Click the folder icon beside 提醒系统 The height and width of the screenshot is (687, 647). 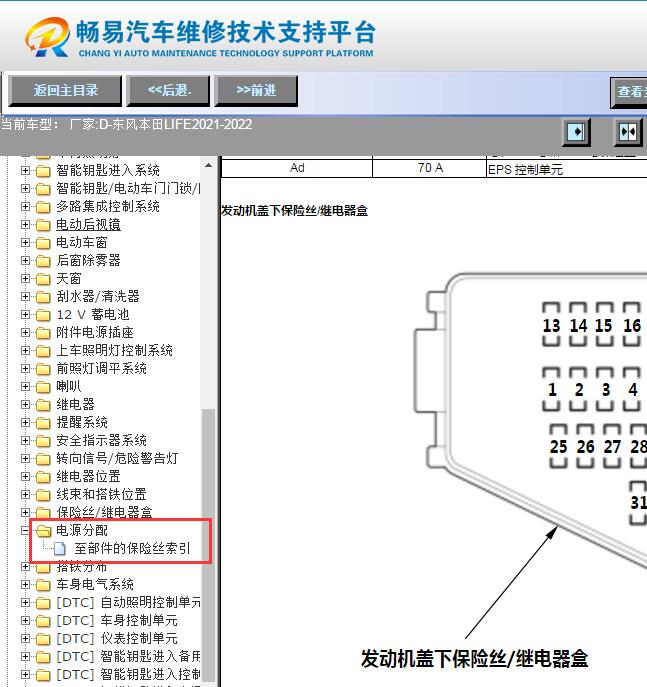[x=43, y=422]
